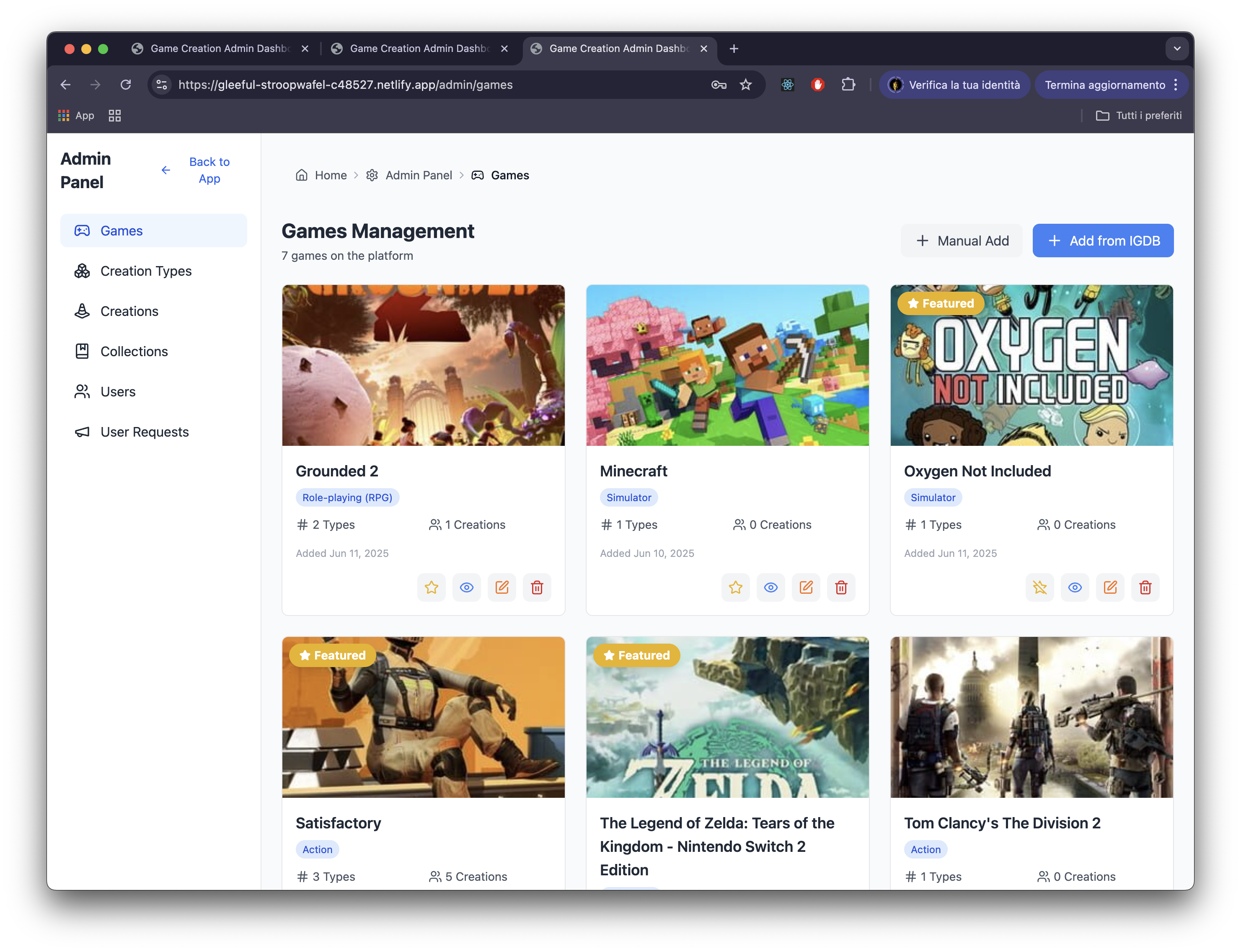Viewport: 1241px width, 952px height.
Task: Edit the Minecraft game entry
Action: pos(806,587)
